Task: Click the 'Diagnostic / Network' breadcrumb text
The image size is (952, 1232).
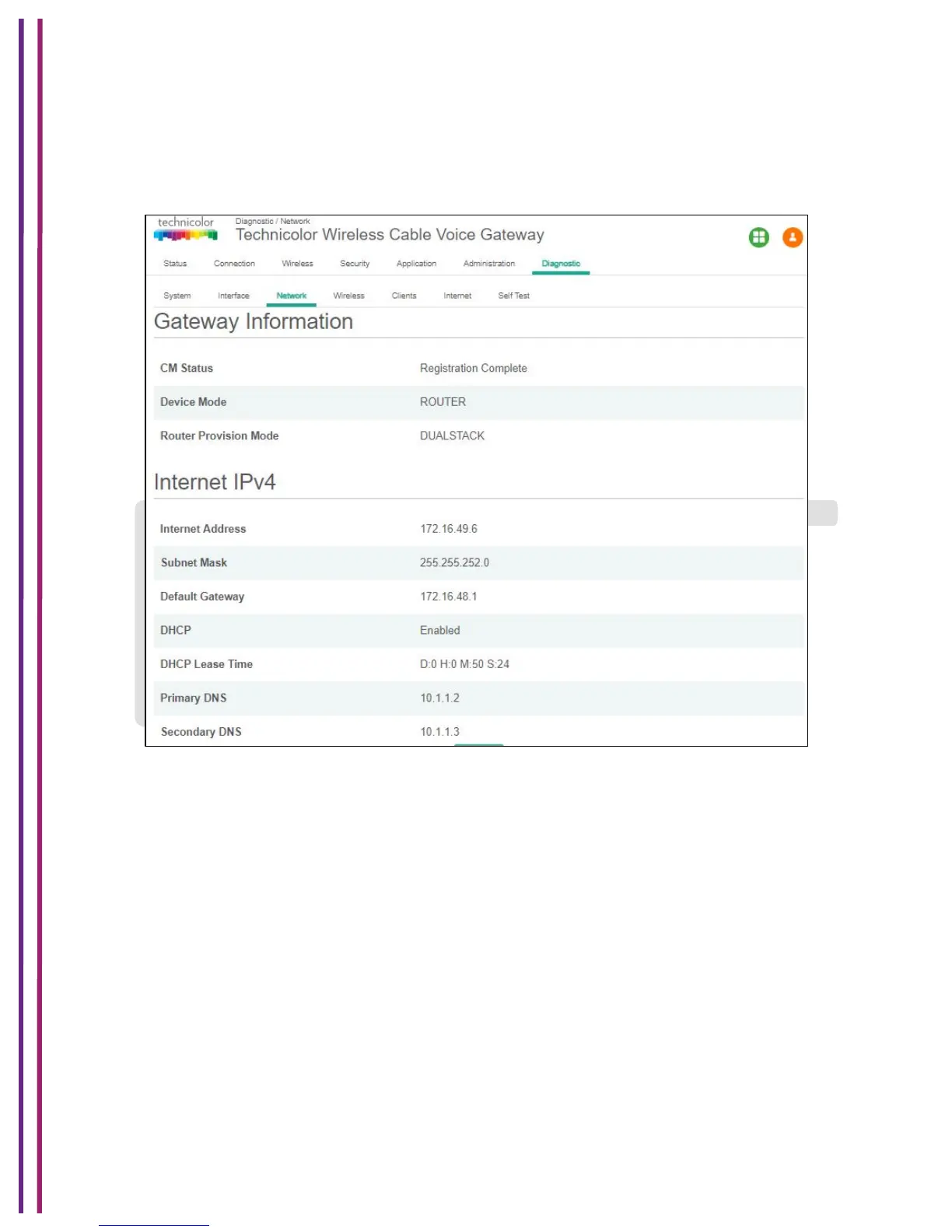Action: pyautogui.click(x=272, y=222)
